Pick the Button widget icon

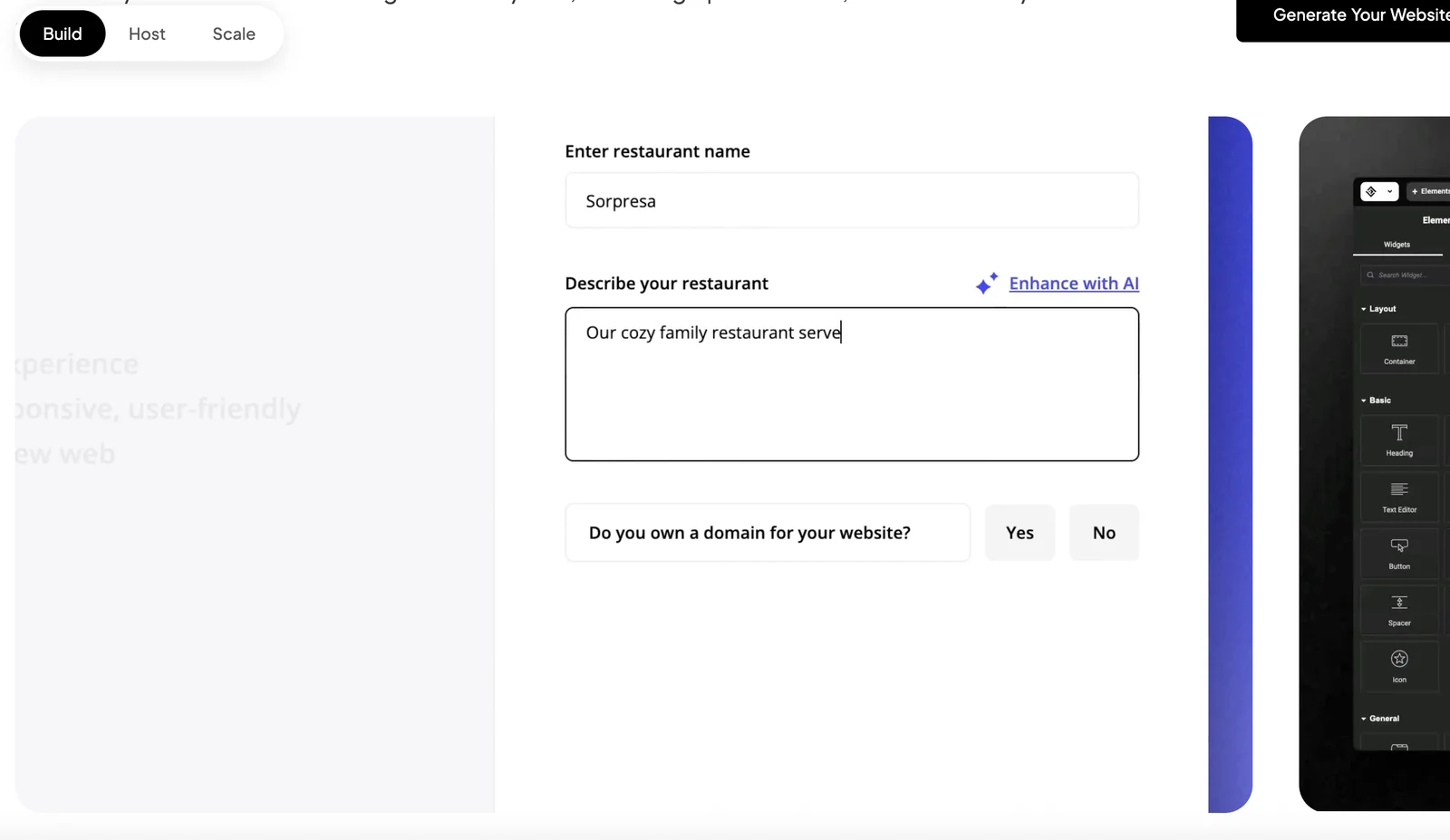pyautogui.click(x=1399, y=546)
